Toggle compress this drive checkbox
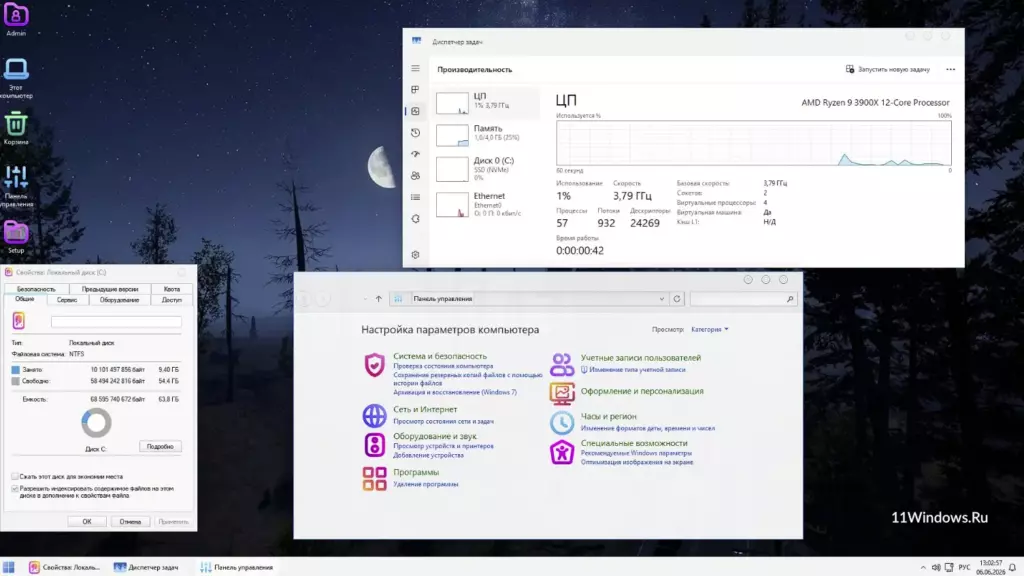 pos(14,477)
